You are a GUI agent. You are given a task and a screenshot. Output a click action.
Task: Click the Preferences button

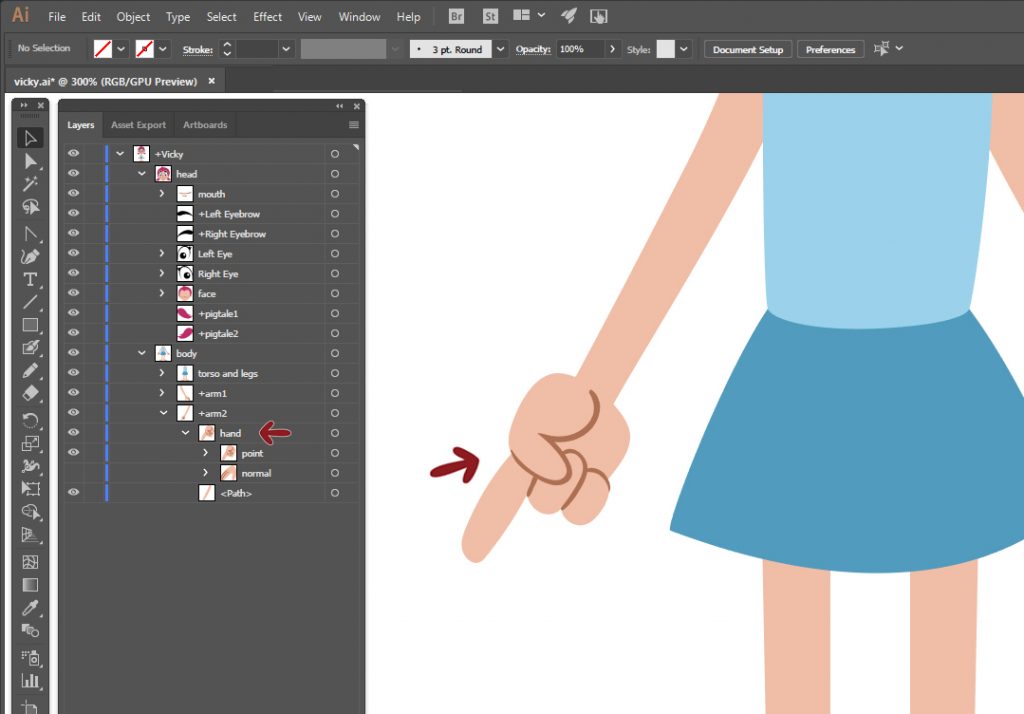[830, 49]
